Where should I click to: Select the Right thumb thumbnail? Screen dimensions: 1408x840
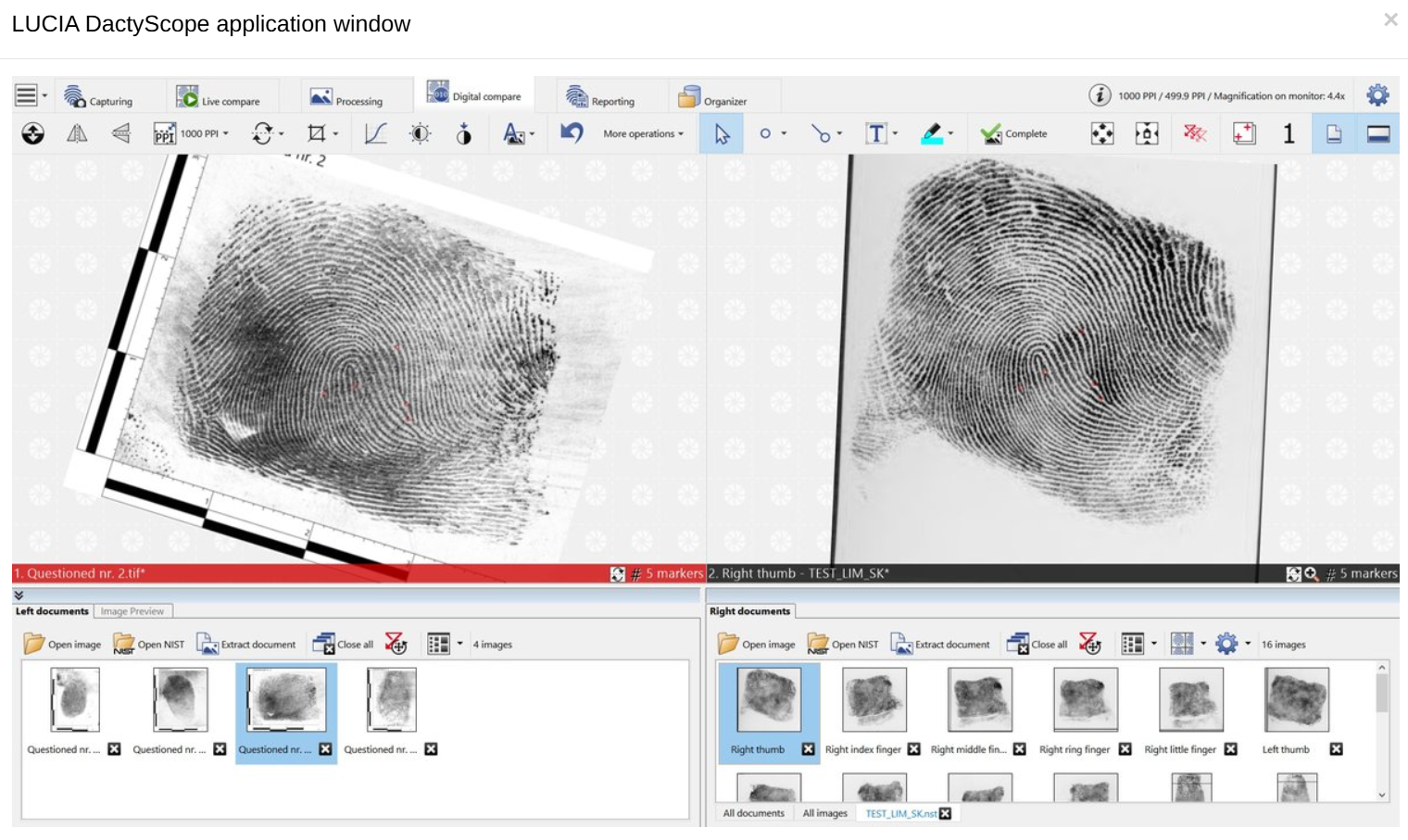(768, 711)
